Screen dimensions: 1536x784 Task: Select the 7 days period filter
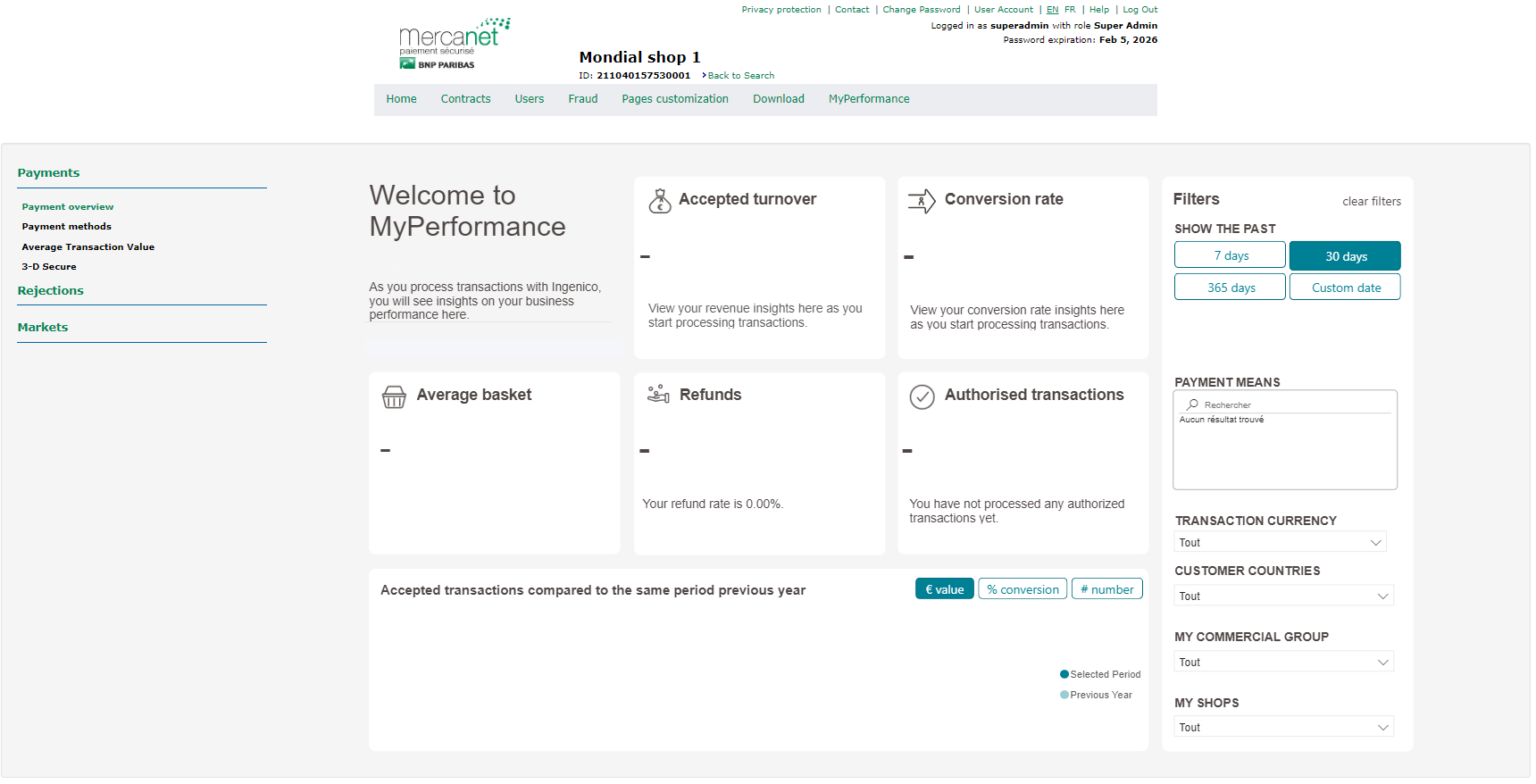click(x=1230, y=255)
